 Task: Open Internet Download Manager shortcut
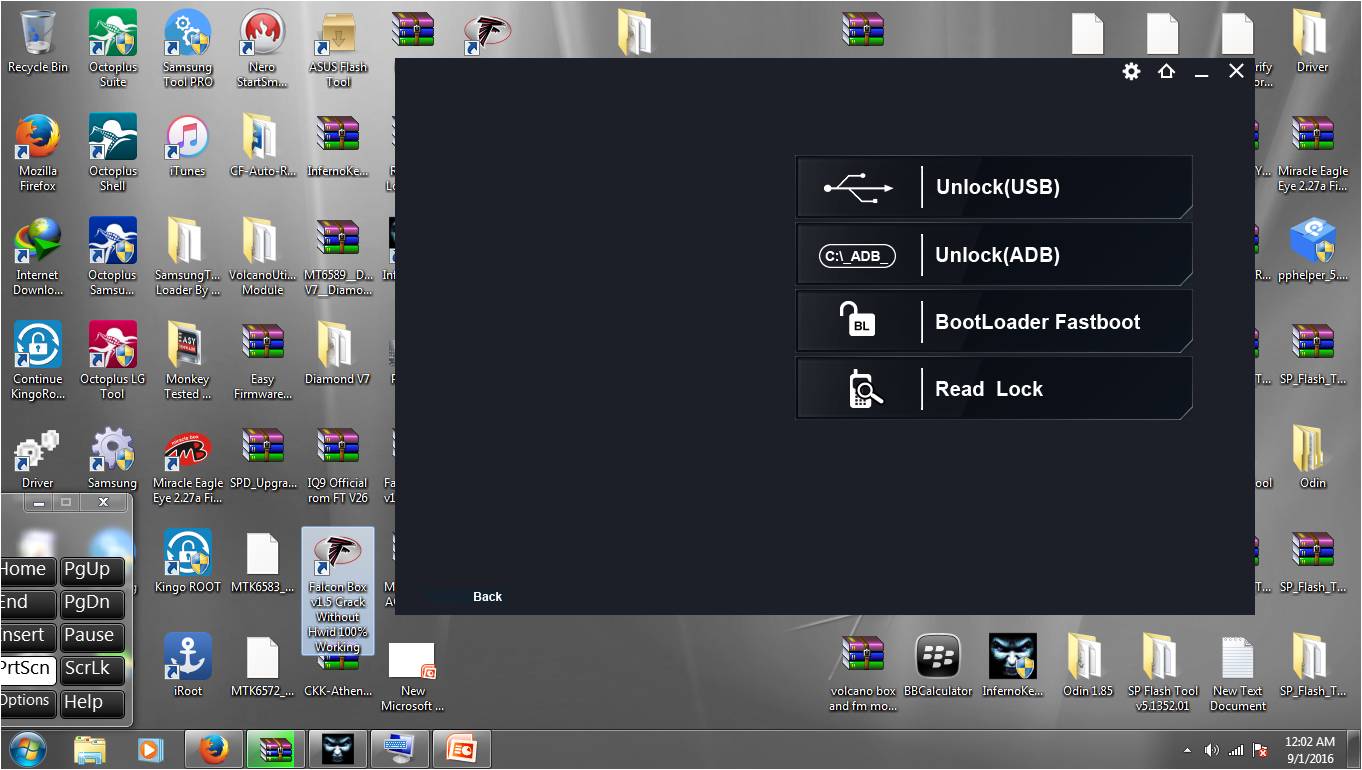(38, 257)
